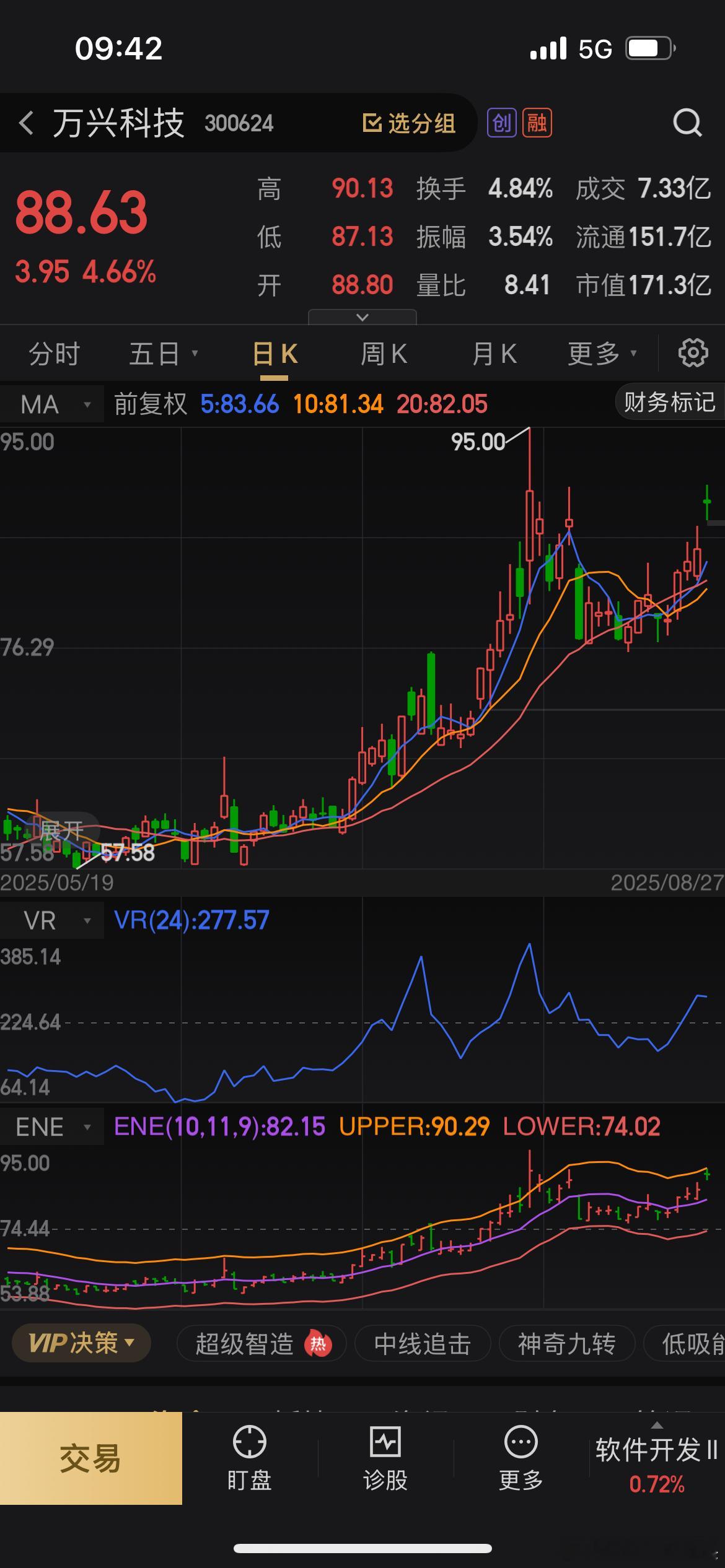Open 诊股 stock diagnosis icon
The width and height of the screenshot is (725, 1568).
pyautogui.click(x=385, y=1442)
